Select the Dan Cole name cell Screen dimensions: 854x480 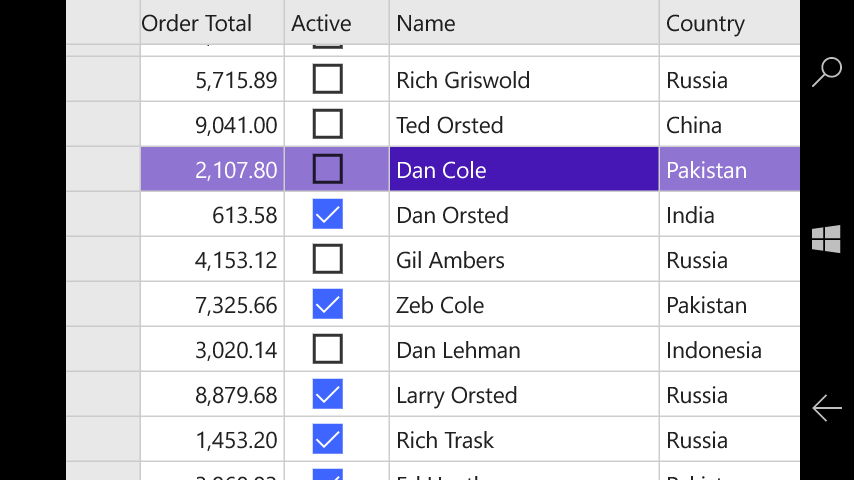pos(524,169)
